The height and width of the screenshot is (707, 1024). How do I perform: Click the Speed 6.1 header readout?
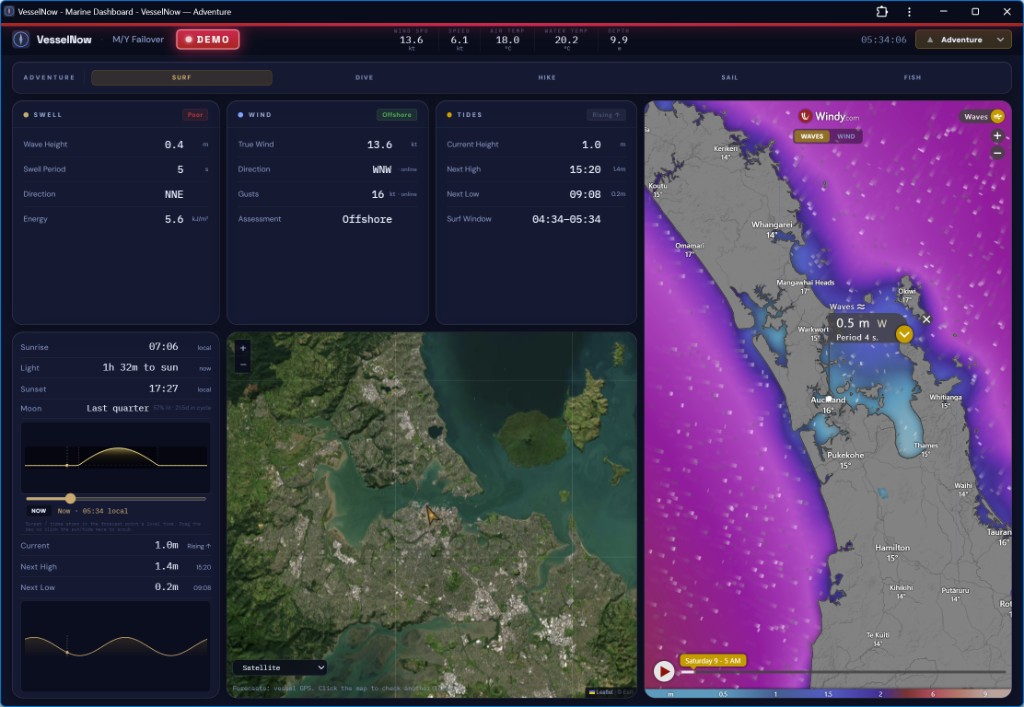(x=459, y=39)
